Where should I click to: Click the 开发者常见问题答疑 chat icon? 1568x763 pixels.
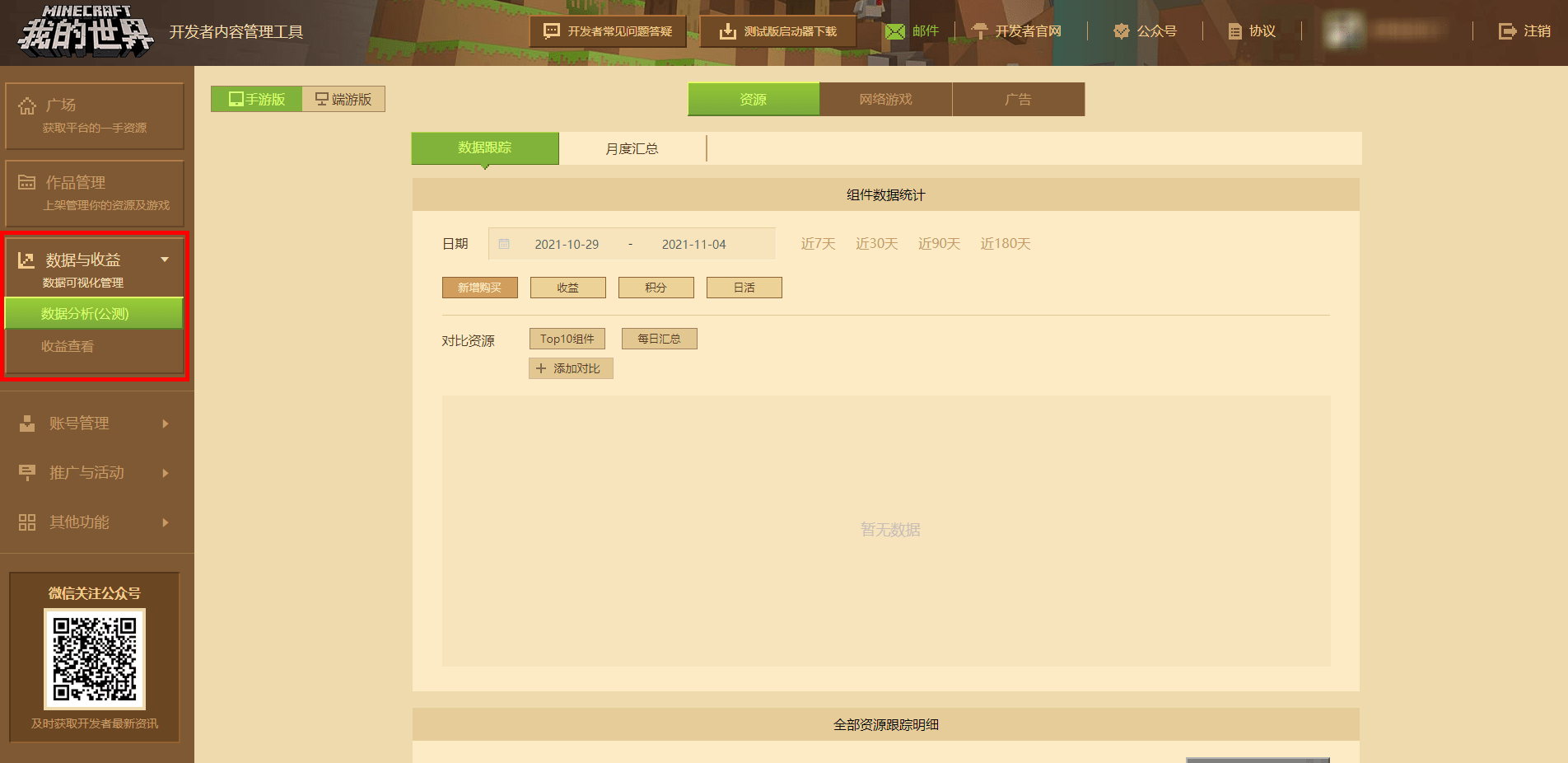552,31
